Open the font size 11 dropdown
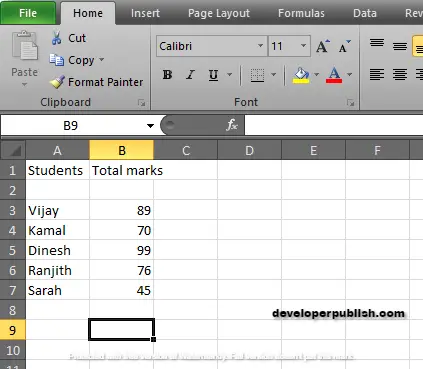The width and height of the screenshot is (423, 369). click(x=303, y=46)
